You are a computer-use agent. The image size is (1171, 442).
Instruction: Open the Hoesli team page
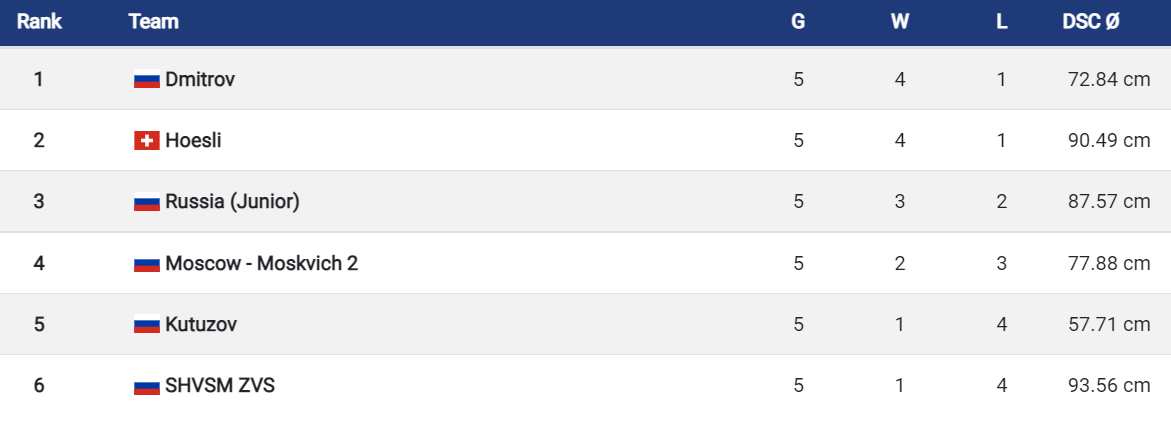point(193,140)
